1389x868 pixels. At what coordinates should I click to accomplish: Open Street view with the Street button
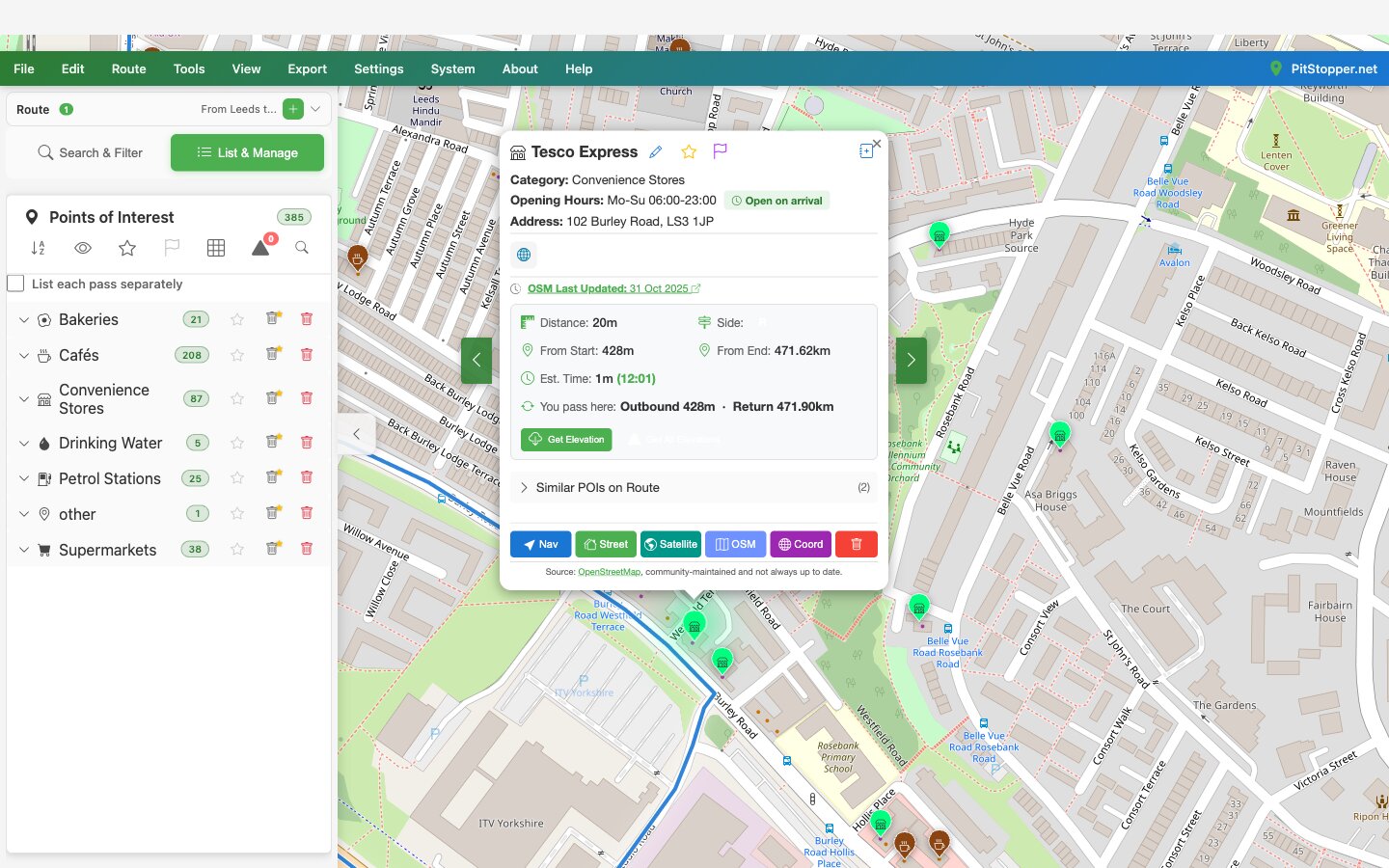[606, 544]
